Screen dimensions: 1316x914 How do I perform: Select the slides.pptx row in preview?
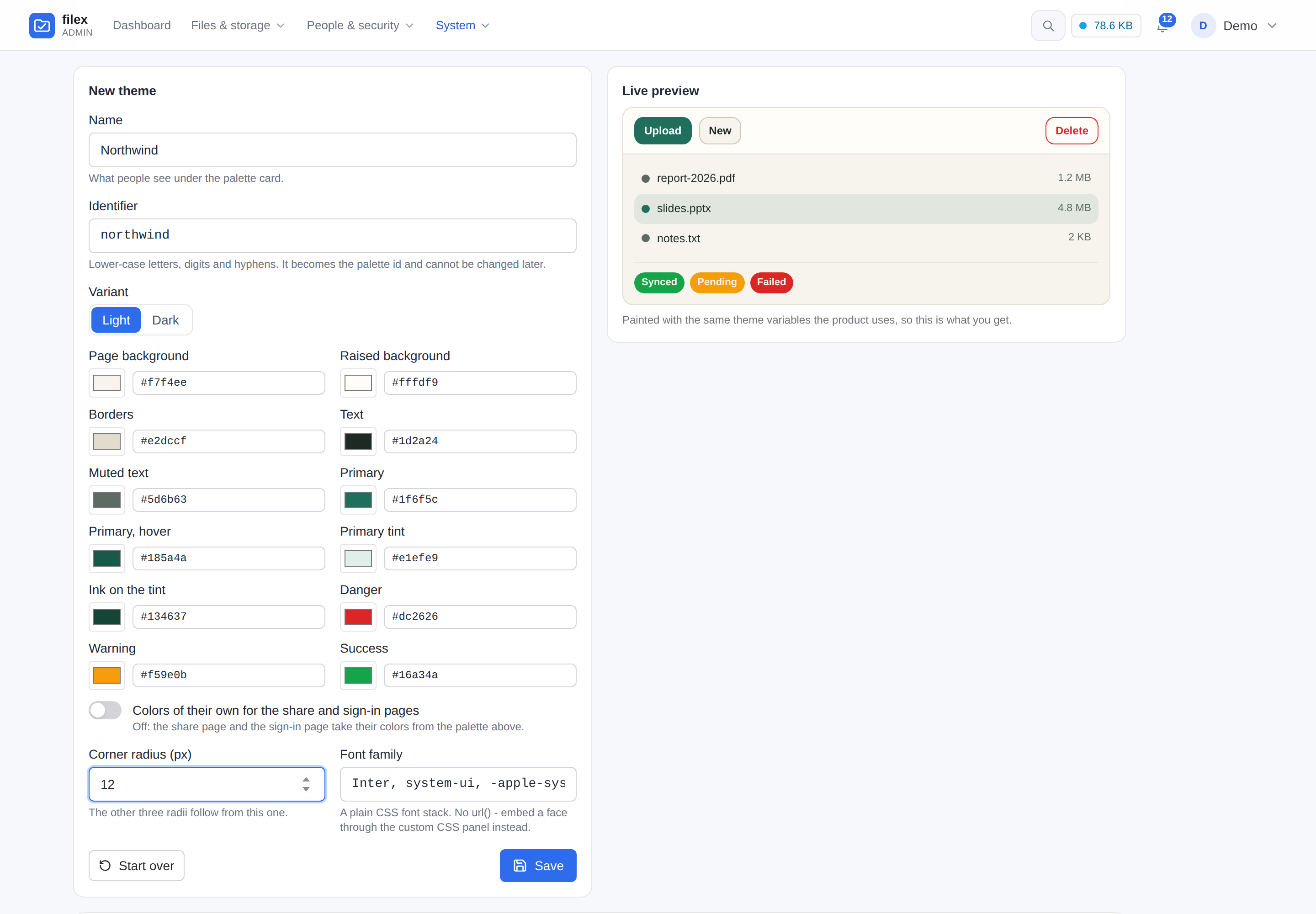click(866, 208)
